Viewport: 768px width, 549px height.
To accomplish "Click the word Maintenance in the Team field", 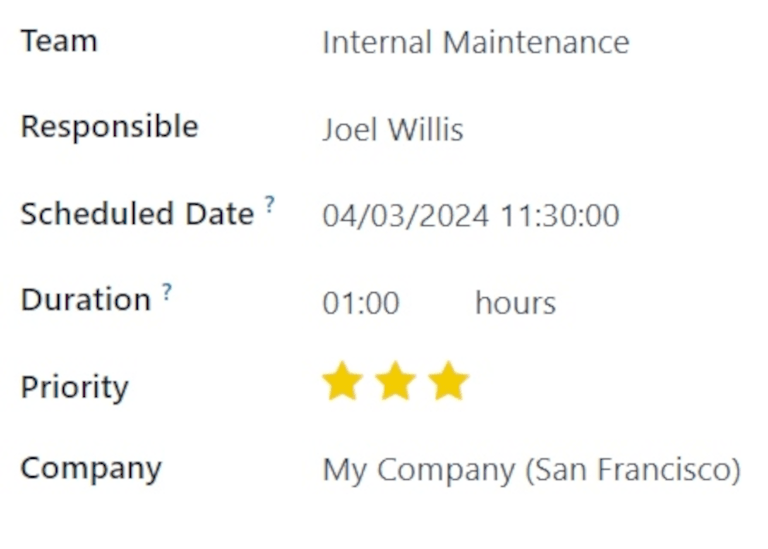I will tap(536, 43).
